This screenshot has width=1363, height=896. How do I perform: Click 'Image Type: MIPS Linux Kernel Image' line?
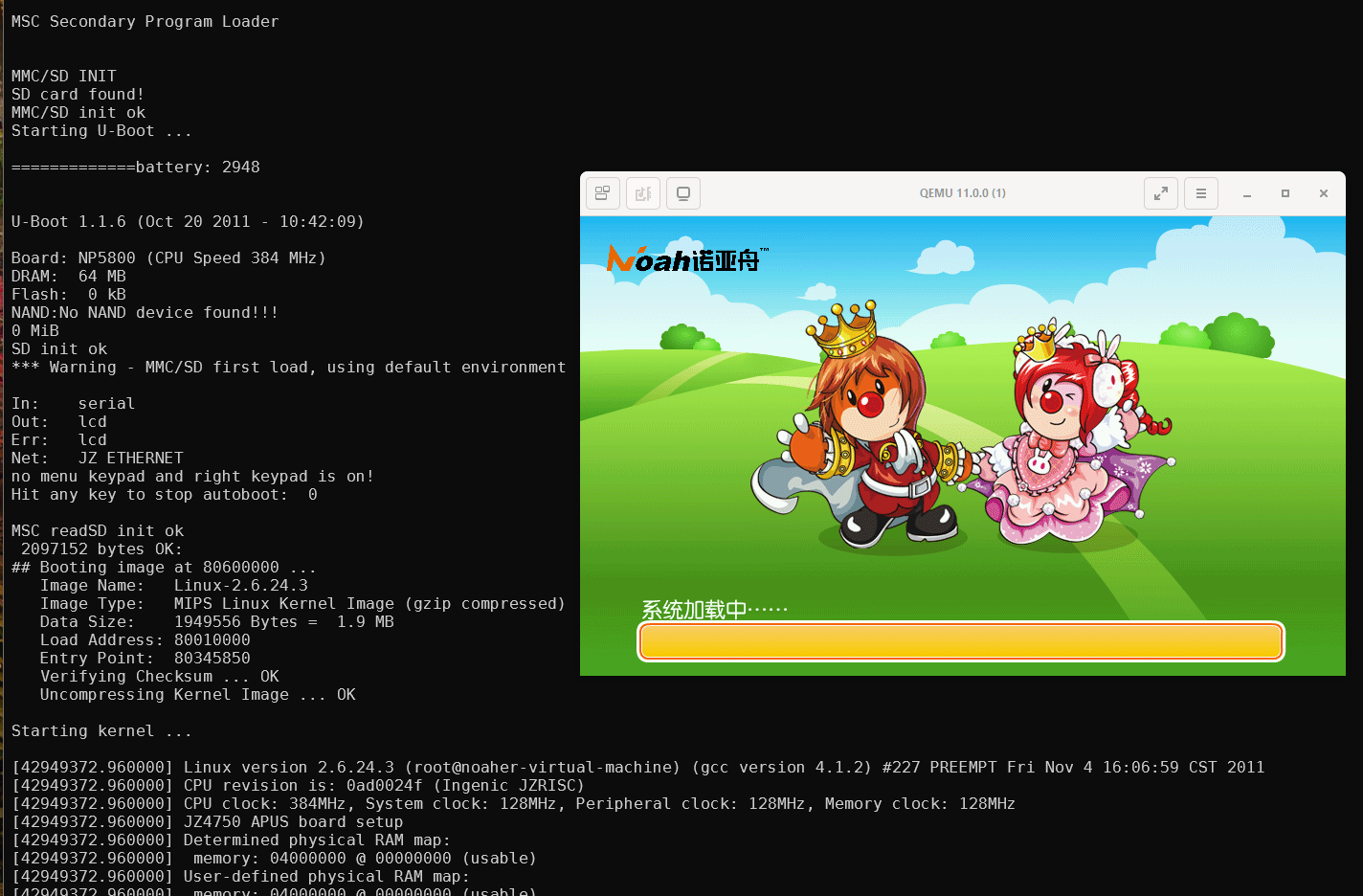point(302,603)
